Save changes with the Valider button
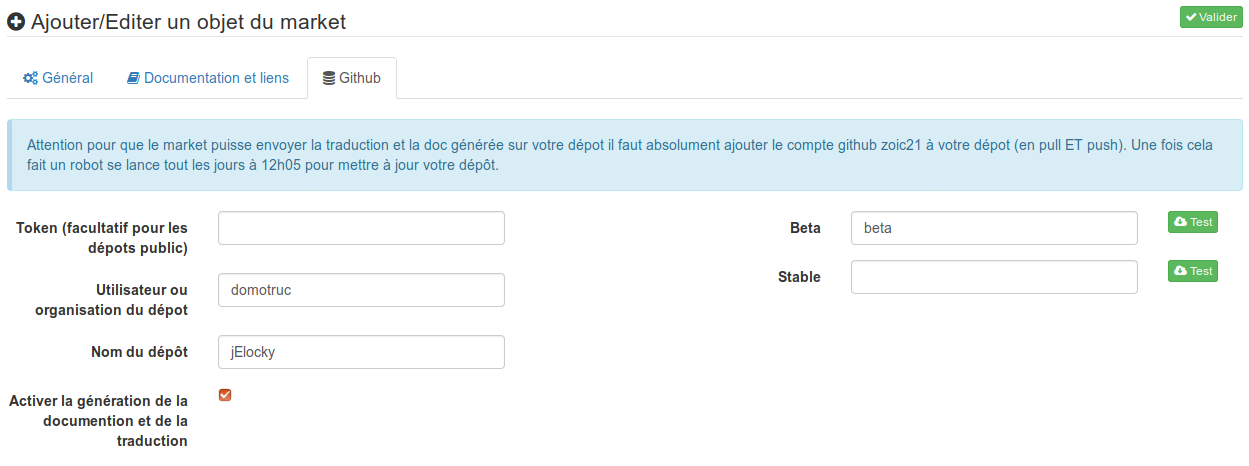This screenshot has height=466, width=1249. tap(1211, 17)
